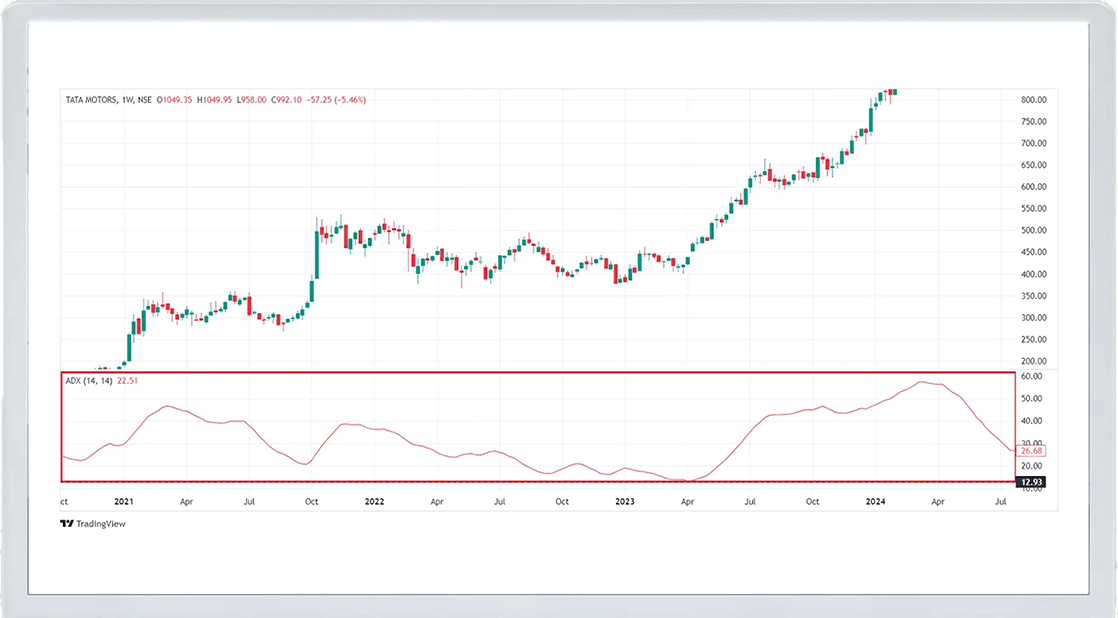Screen dimensions: 1118x618
Task: Click the TradingView logo icon
Action: [67, 523]
